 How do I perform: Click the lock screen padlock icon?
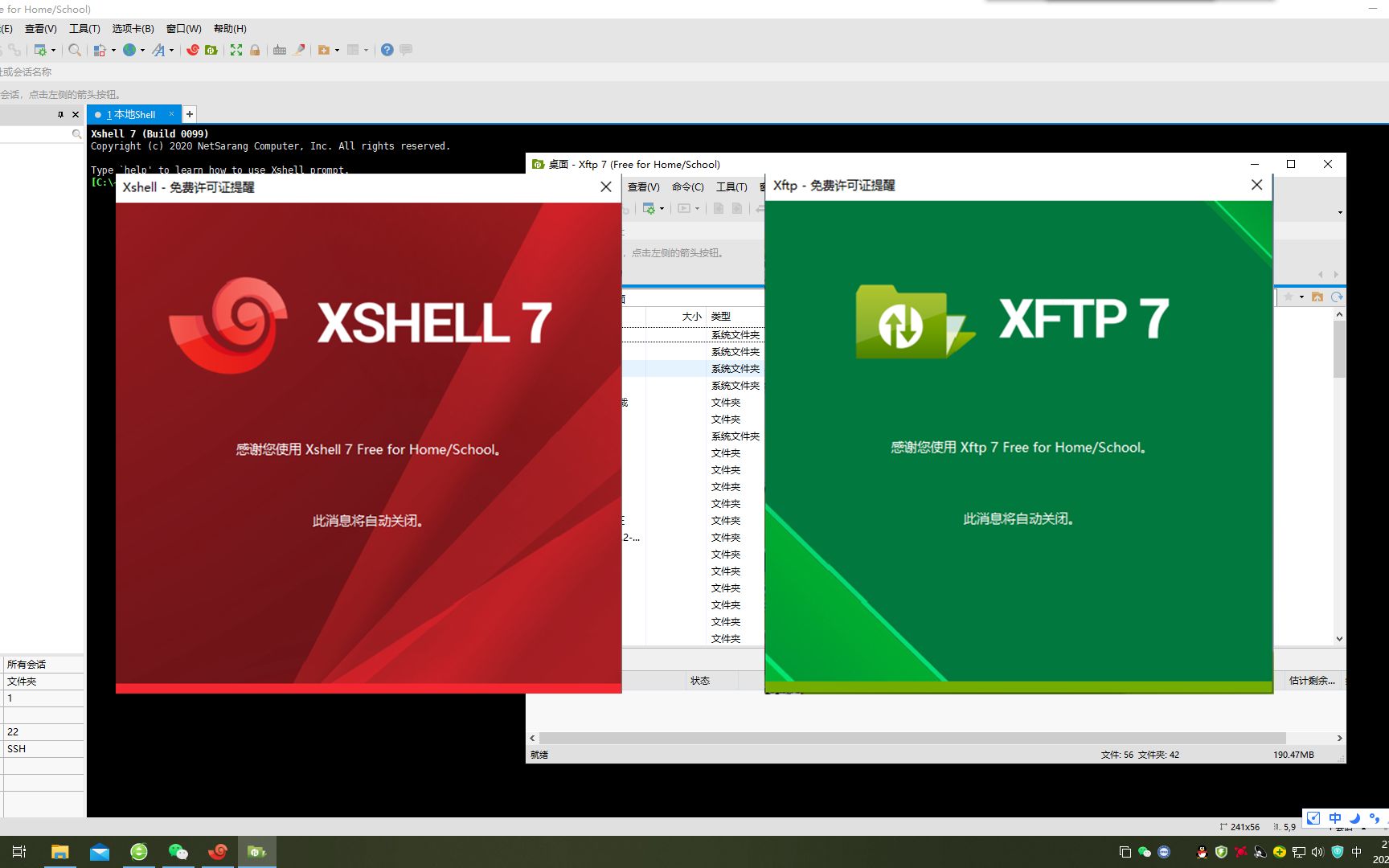[x=255, y=50]
